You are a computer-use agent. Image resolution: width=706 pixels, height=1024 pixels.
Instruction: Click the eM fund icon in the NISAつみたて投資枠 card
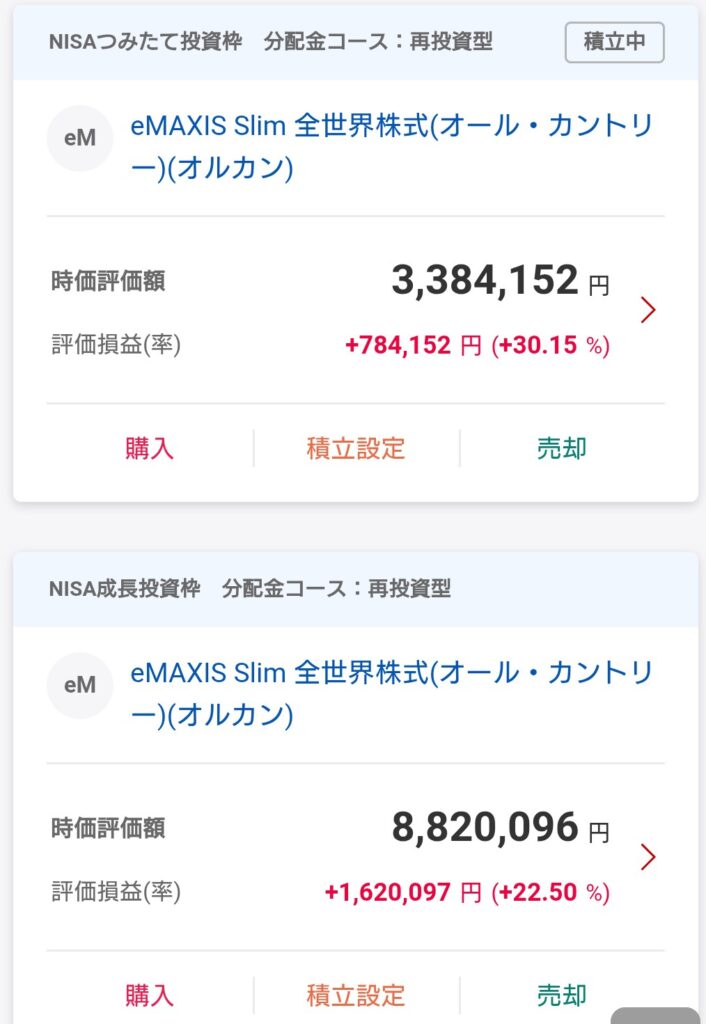tap(80, 140)
